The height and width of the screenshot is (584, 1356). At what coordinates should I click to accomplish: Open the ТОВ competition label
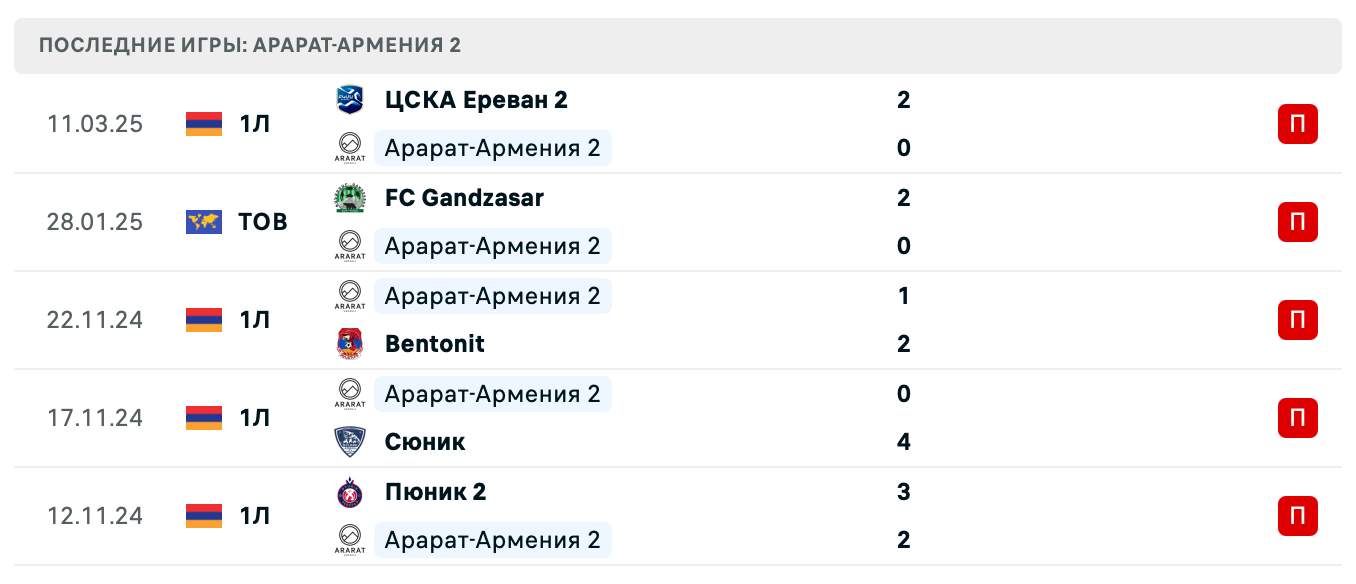pos(262,221)
